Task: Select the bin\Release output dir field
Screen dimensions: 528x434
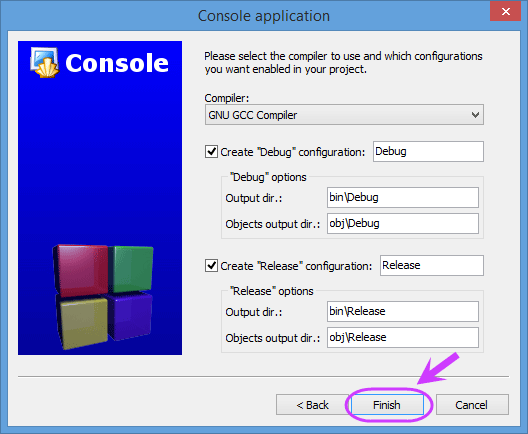Action: [x=403, y=311]
